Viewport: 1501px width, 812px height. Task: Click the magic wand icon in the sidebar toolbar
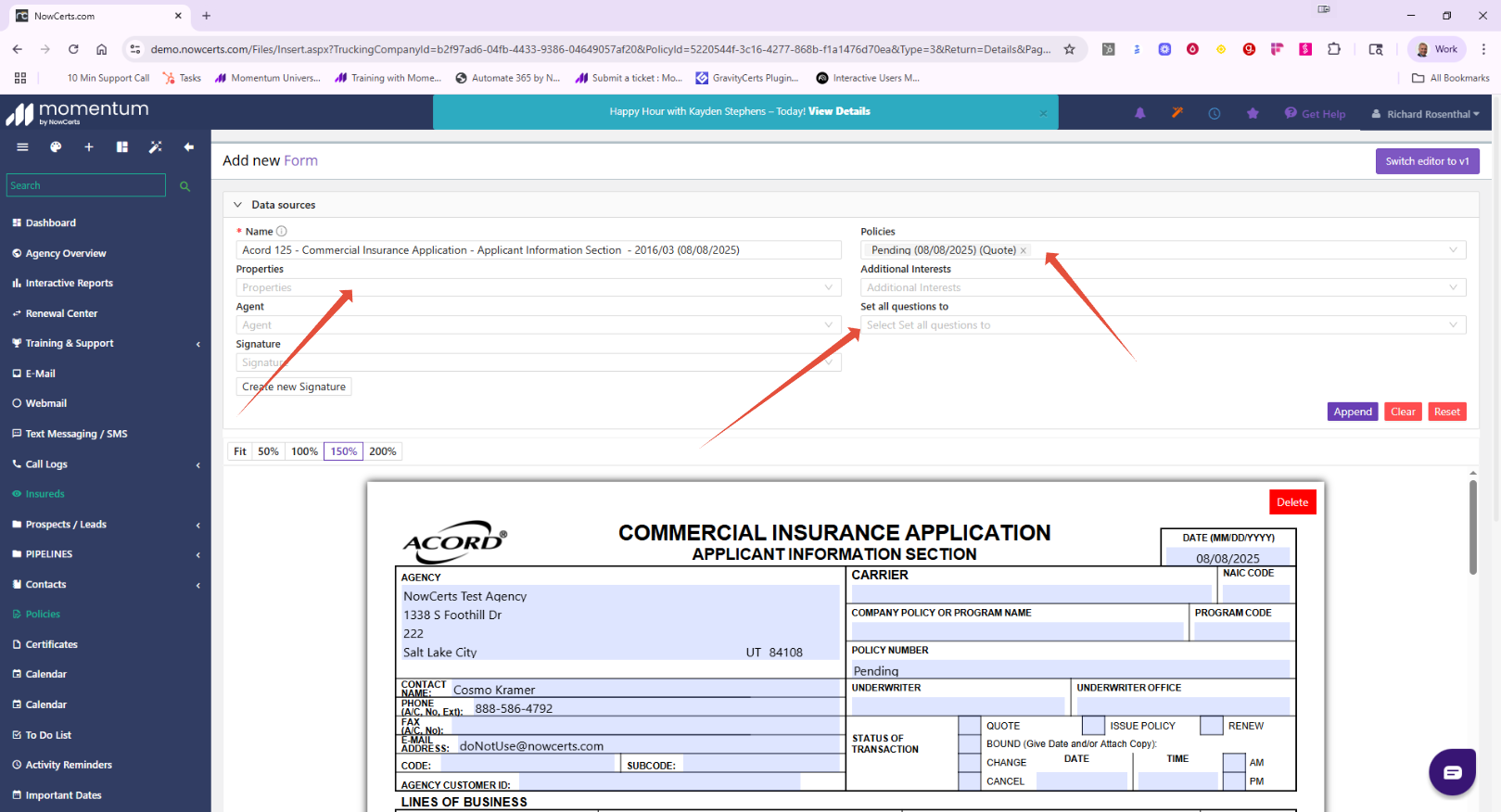156,147
